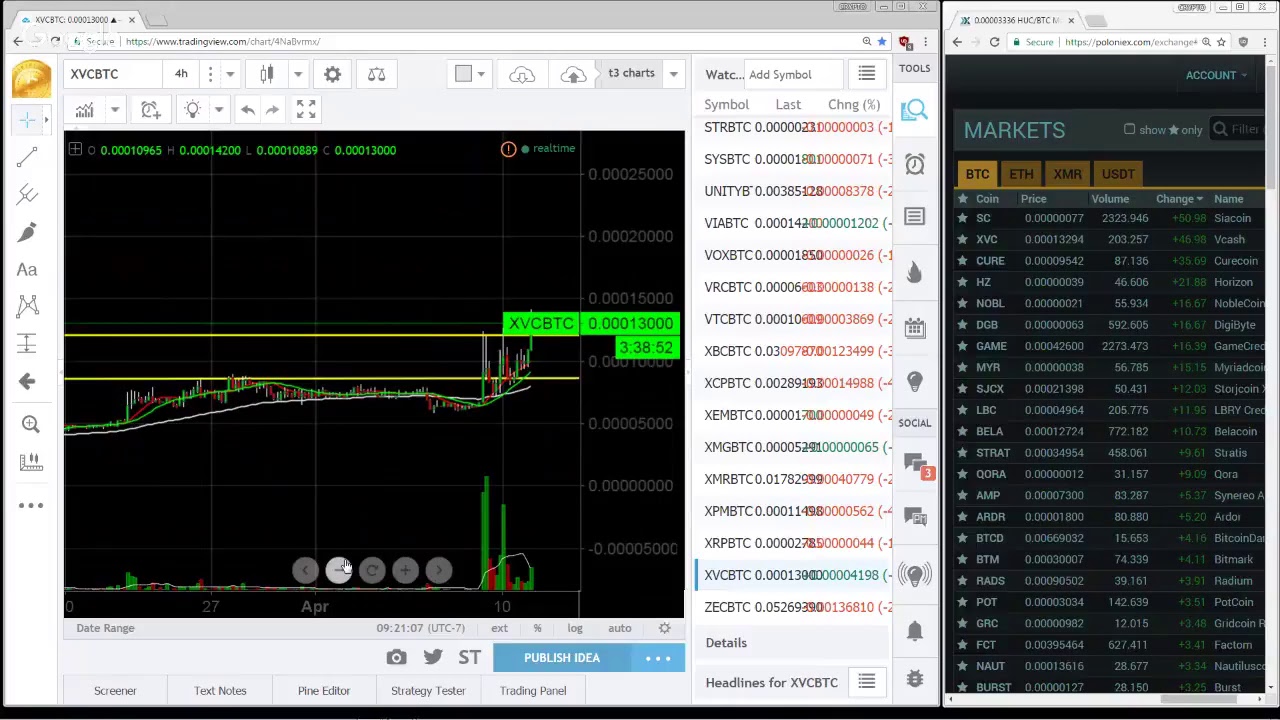Click the compare symbols scale icon
The height and width of the screenshot is (720, 1280).
[x=376, y=74]
